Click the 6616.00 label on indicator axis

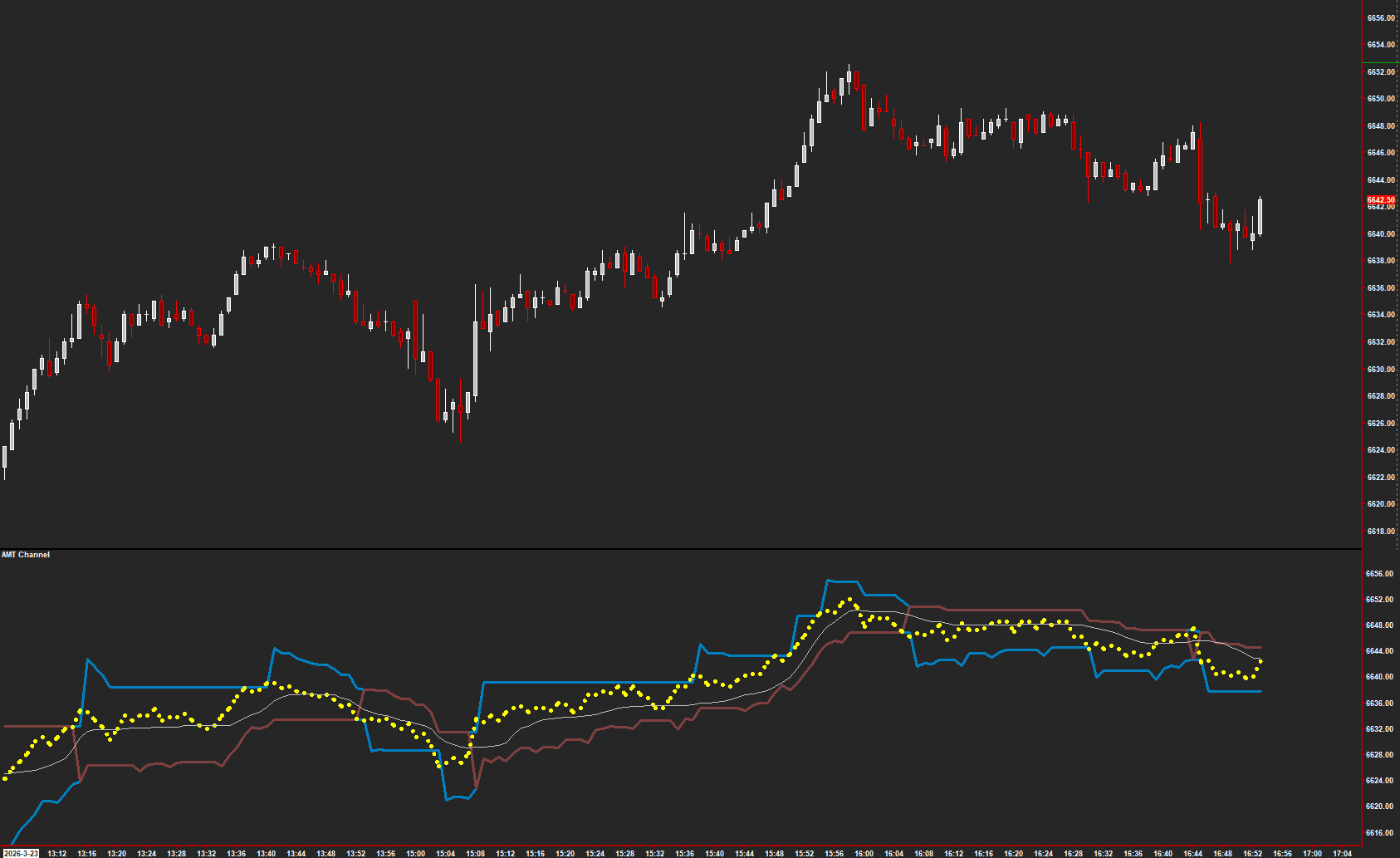pos(1379,833)
